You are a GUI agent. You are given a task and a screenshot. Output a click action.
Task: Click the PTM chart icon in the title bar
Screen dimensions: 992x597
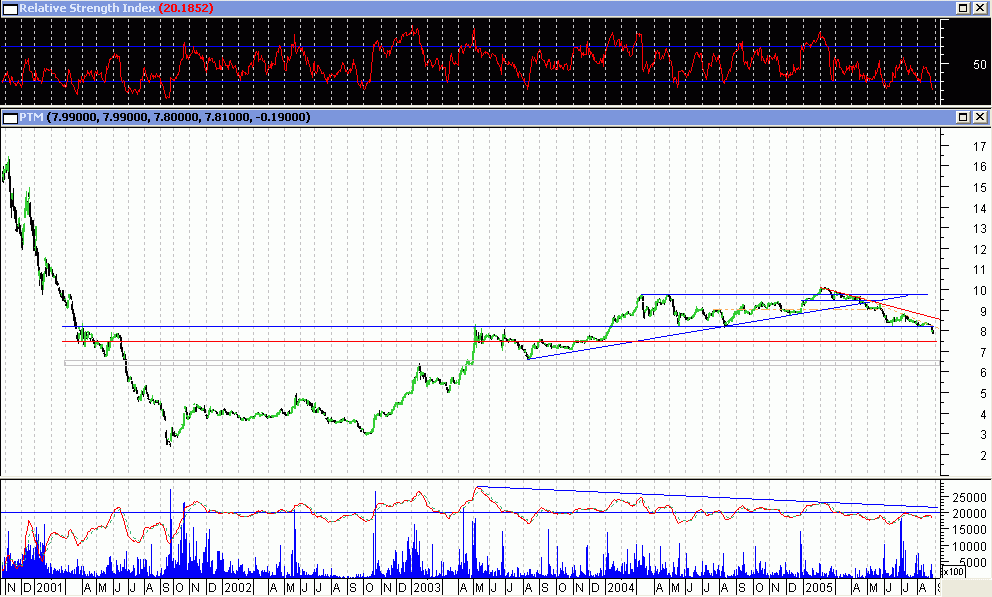coord(10,117)
